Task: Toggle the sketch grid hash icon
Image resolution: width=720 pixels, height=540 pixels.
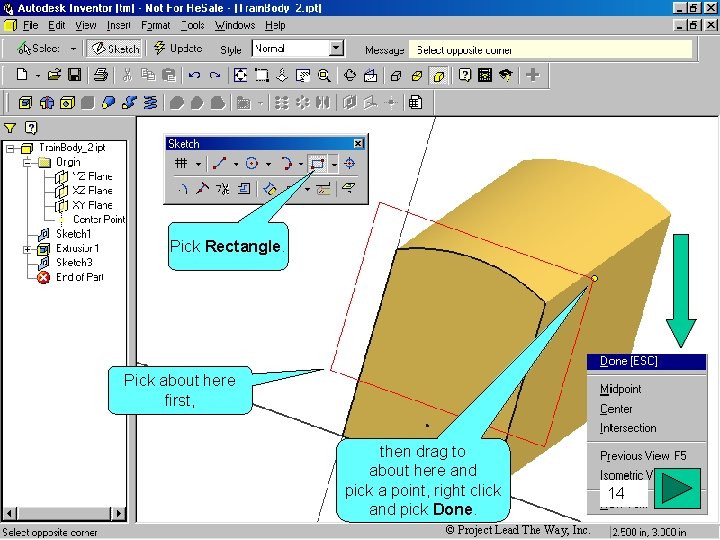Action: [181, 163]
